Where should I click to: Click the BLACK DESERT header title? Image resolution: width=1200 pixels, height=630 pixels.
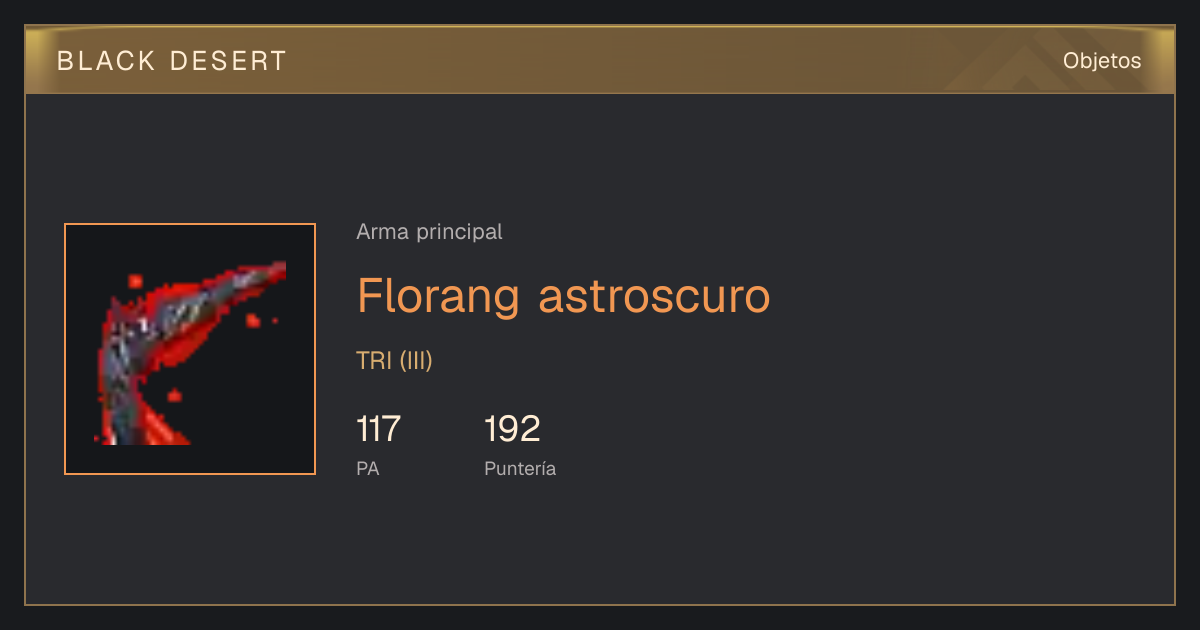(172, 61)
